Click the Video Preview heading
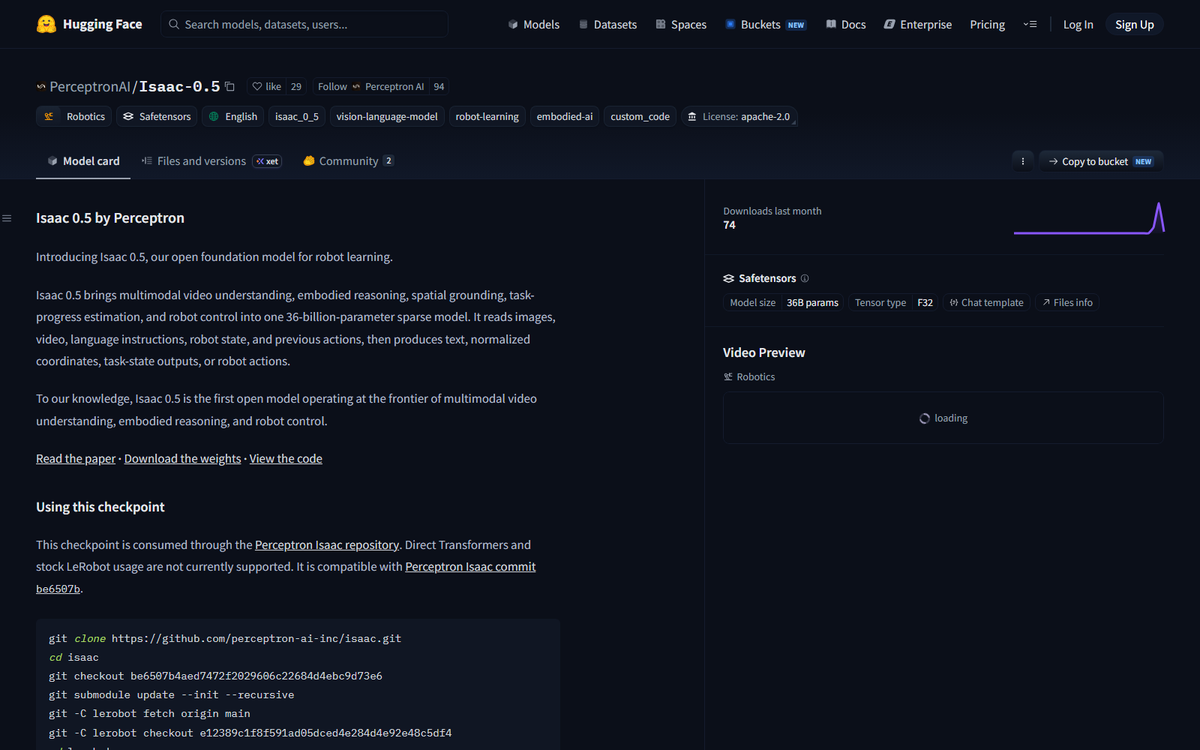Viewport: 1200px width, 750px height. pos(764,352)
